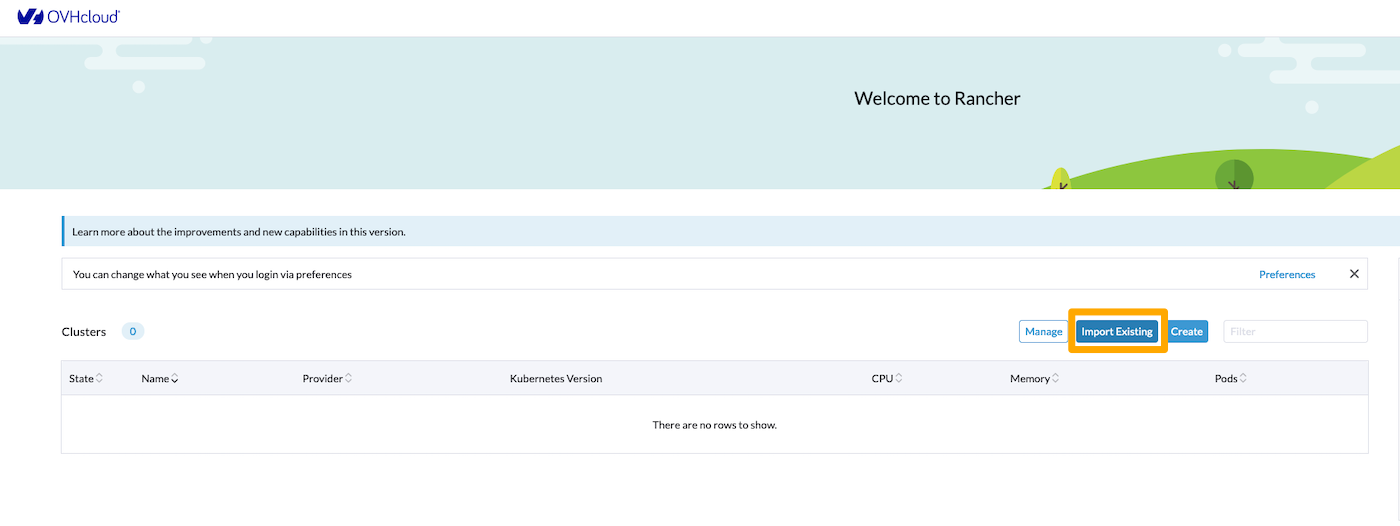This screenshot has width=1400, height=526.
Task: Sort the table by CPU
Action: click(x=899, y=379)
